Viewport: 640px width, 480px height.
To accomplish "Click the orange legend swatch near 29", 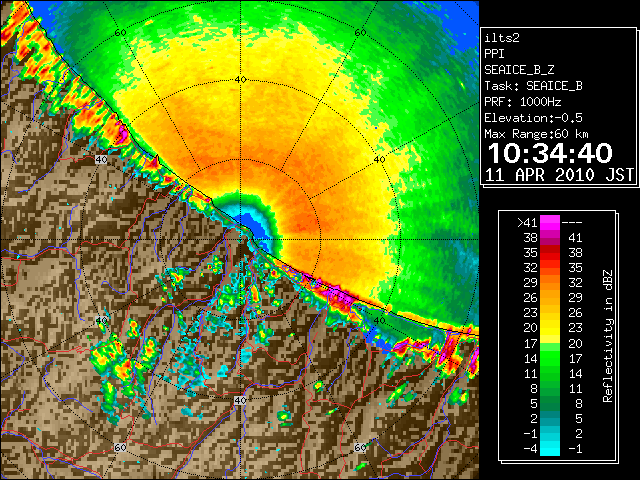I will pyautogui.click(x=550, y=283).
